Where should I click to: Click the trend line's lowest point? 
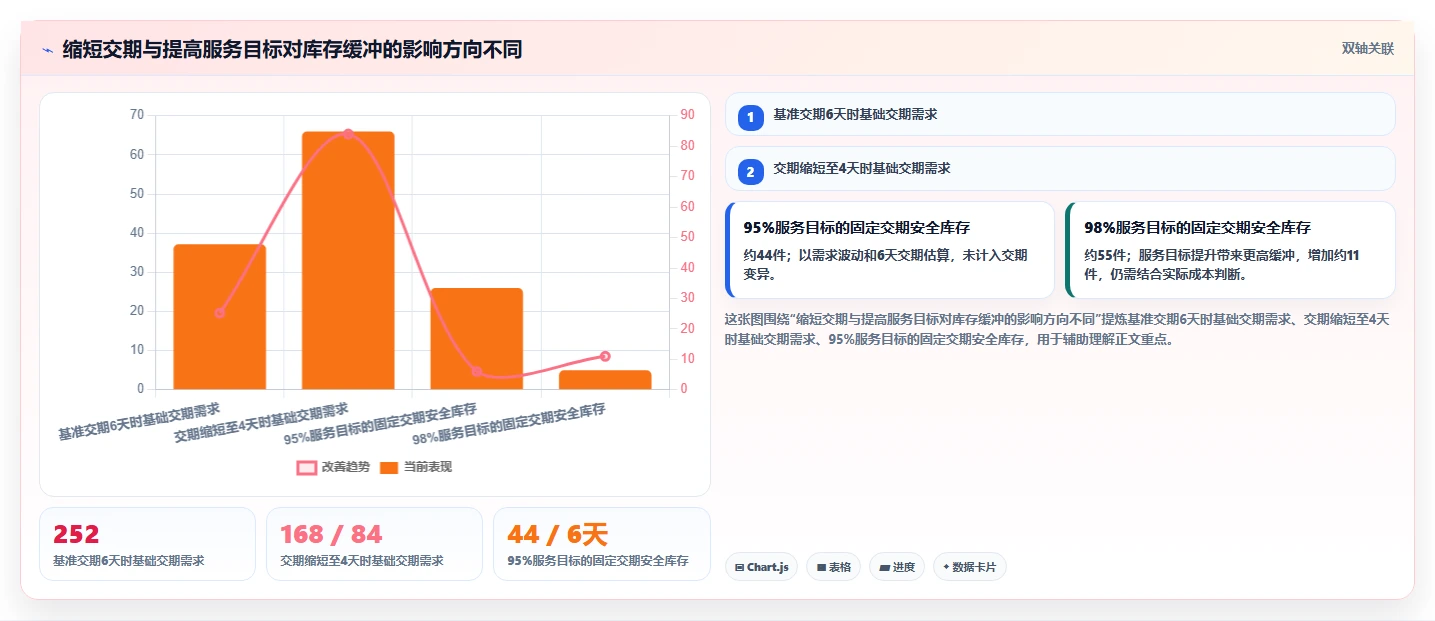pos(477,371)
